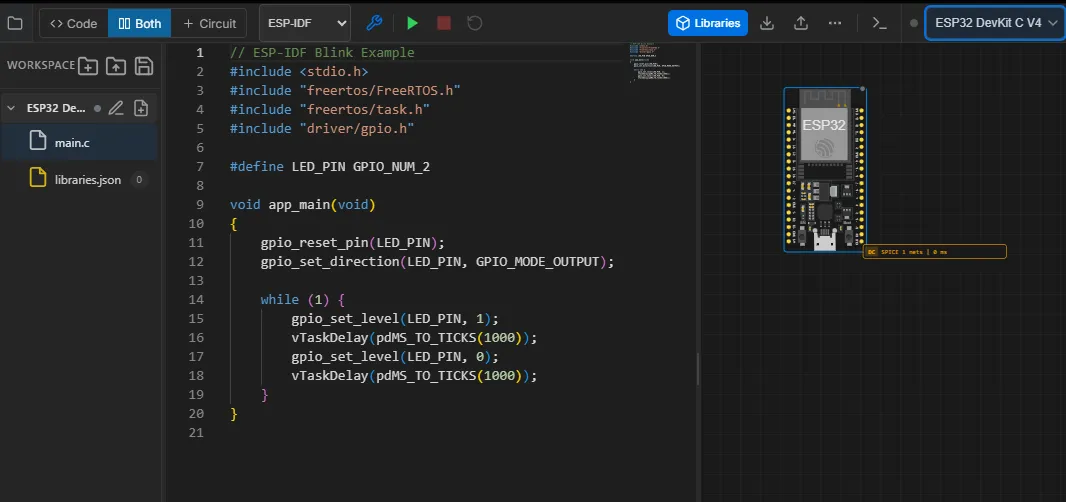1066x502 pixels.
Task: Switch to Code-only view
Action: click(74, 23)
